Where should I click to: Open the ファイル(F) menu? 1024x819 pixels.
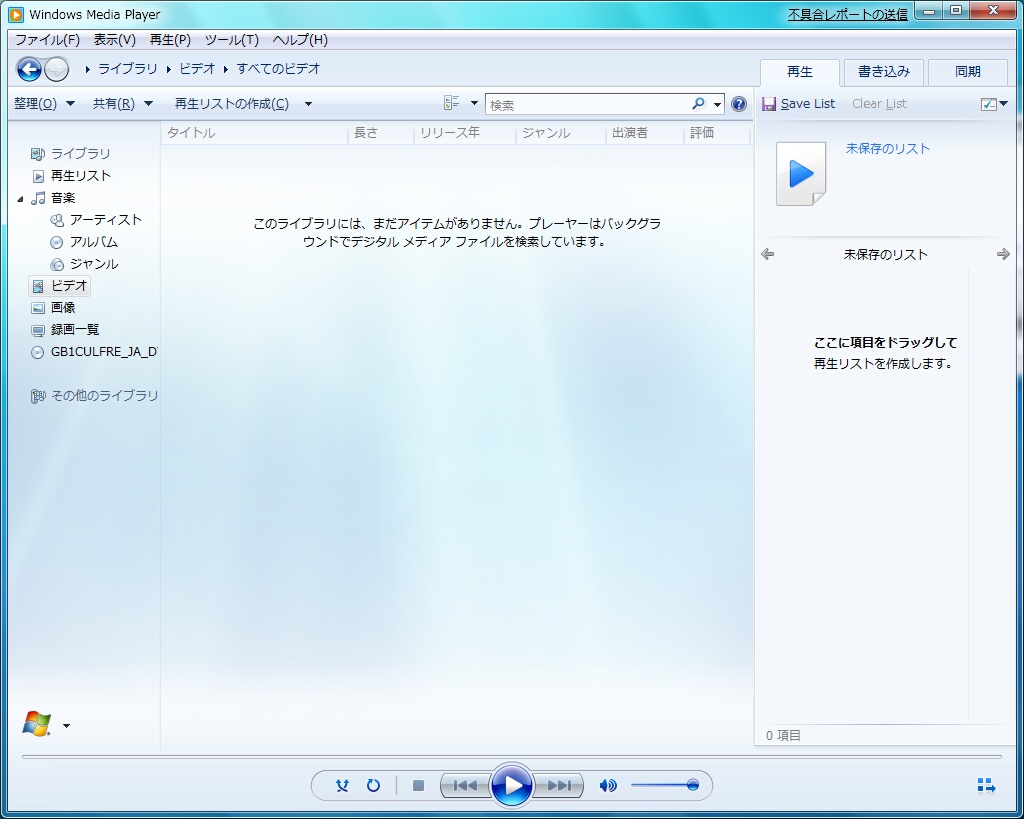[x=47, y=40]
